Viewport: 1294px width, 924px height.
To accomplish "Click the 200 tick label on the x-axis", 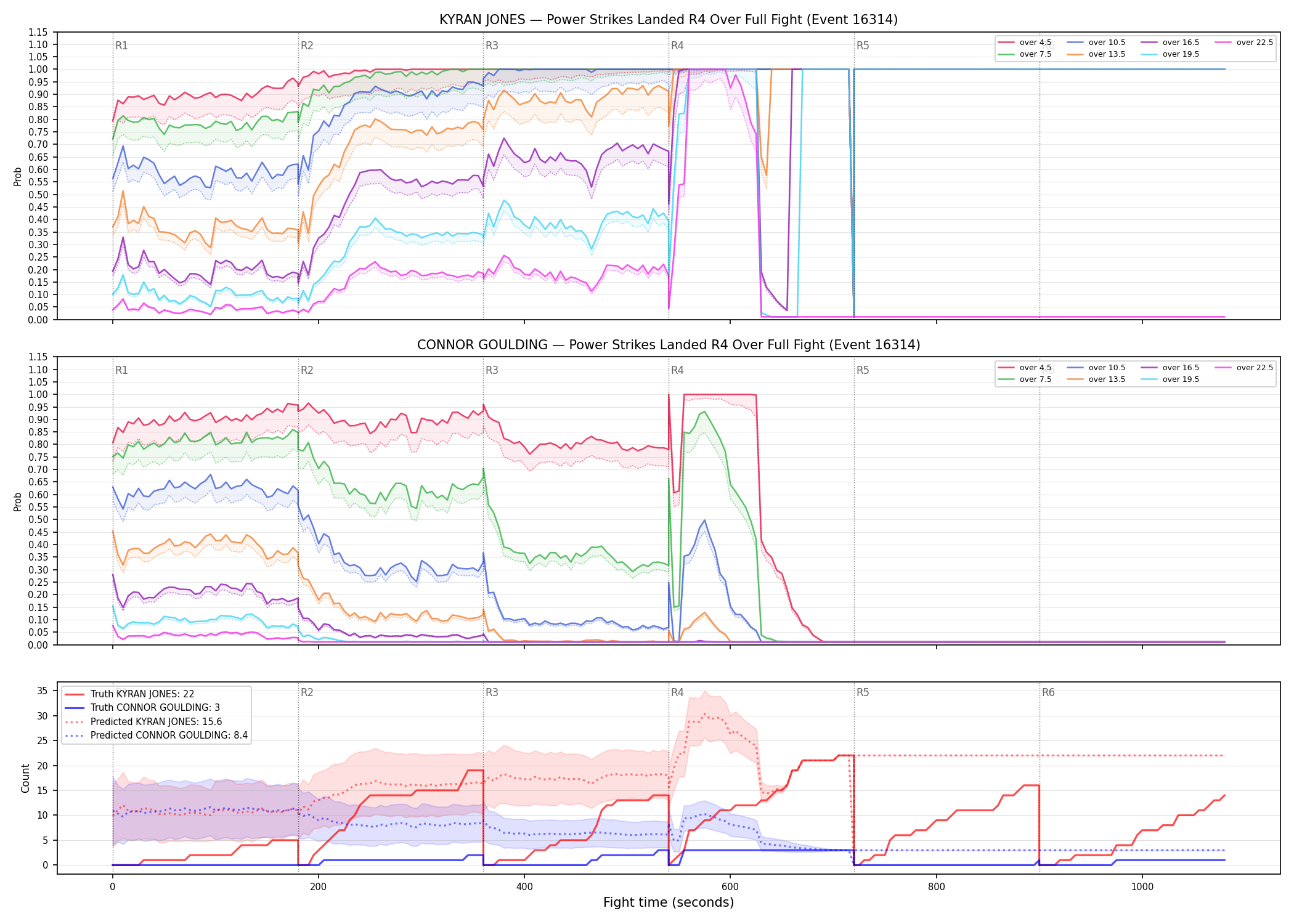I will point(319,887).
